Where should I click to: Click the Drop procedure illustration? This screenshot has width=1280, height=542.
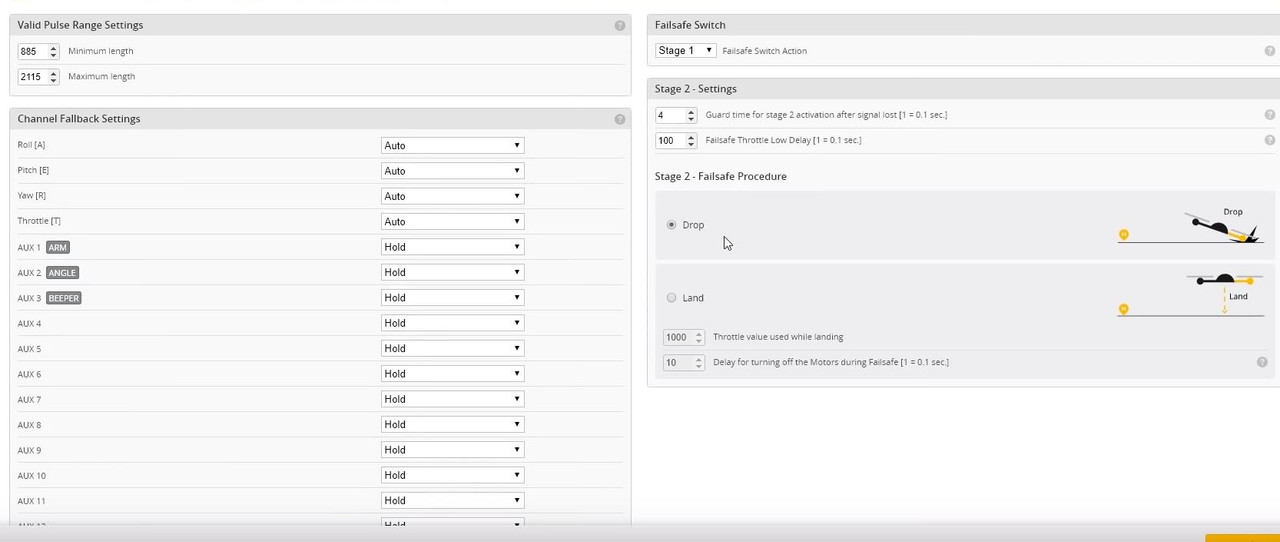click(x=1191, y=225)
